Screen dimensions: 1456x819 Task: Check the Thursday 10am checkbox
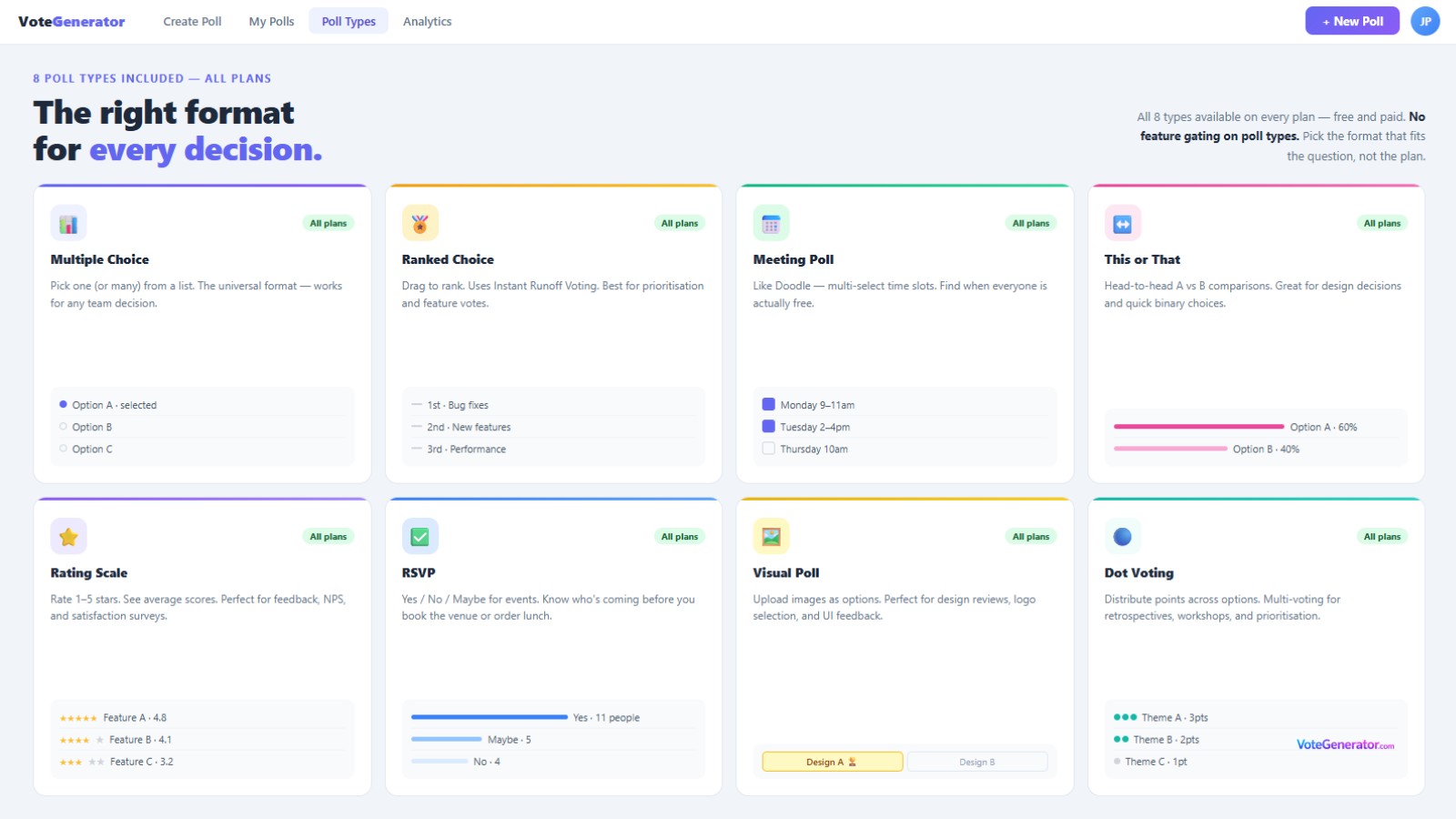click(768, 449)
